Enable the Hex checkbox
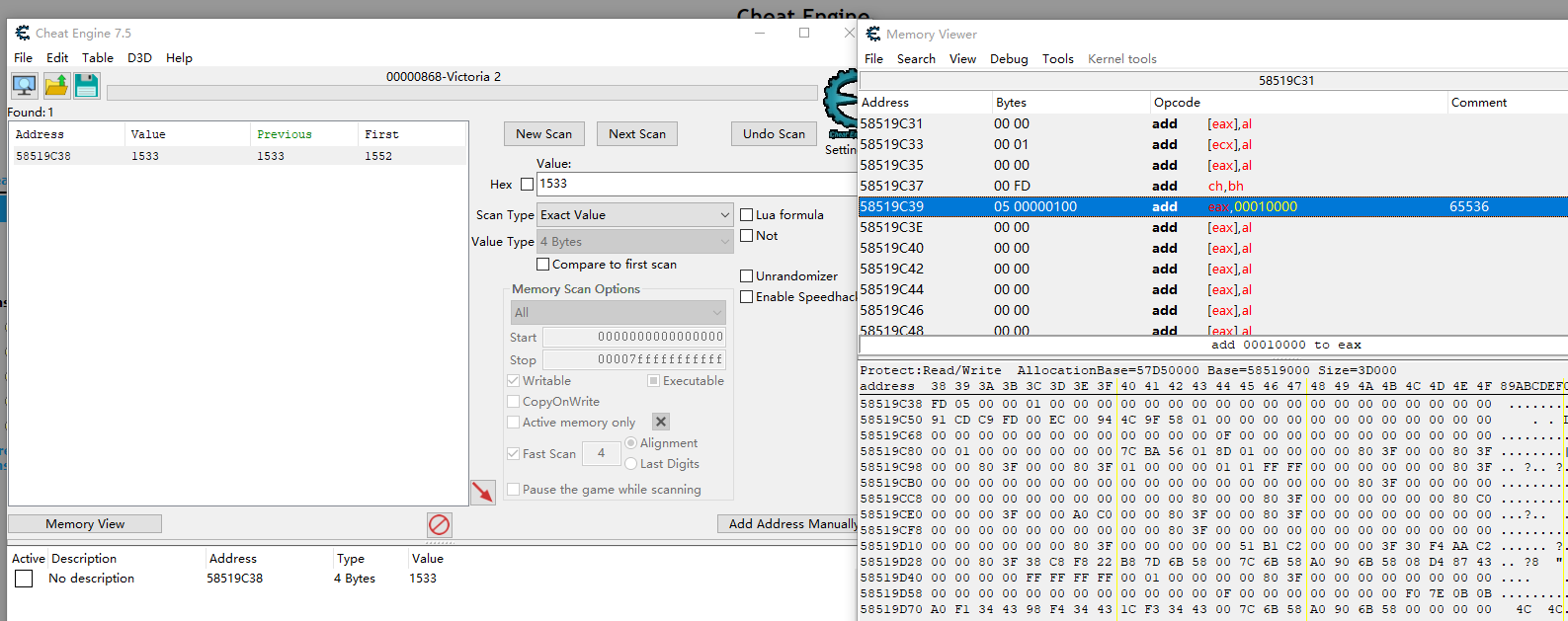 [527, 185]
